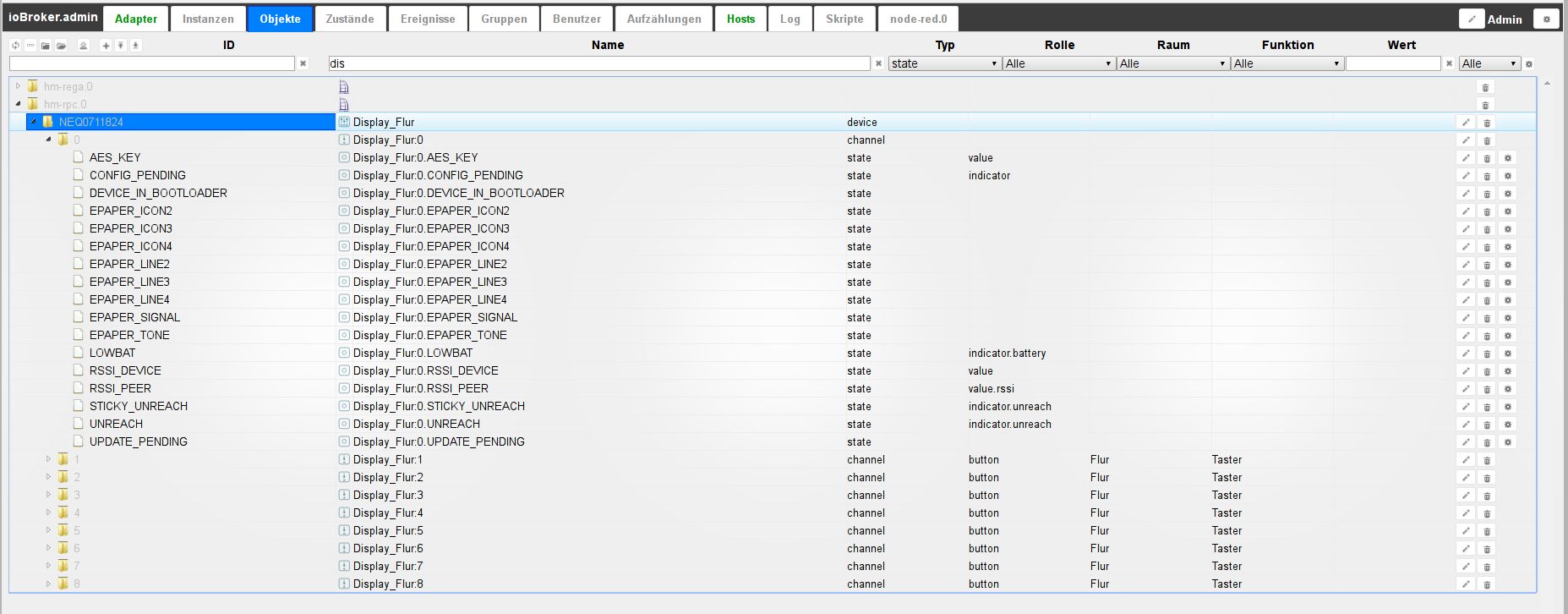Expand the hm-rega.0 tree node

18,86
